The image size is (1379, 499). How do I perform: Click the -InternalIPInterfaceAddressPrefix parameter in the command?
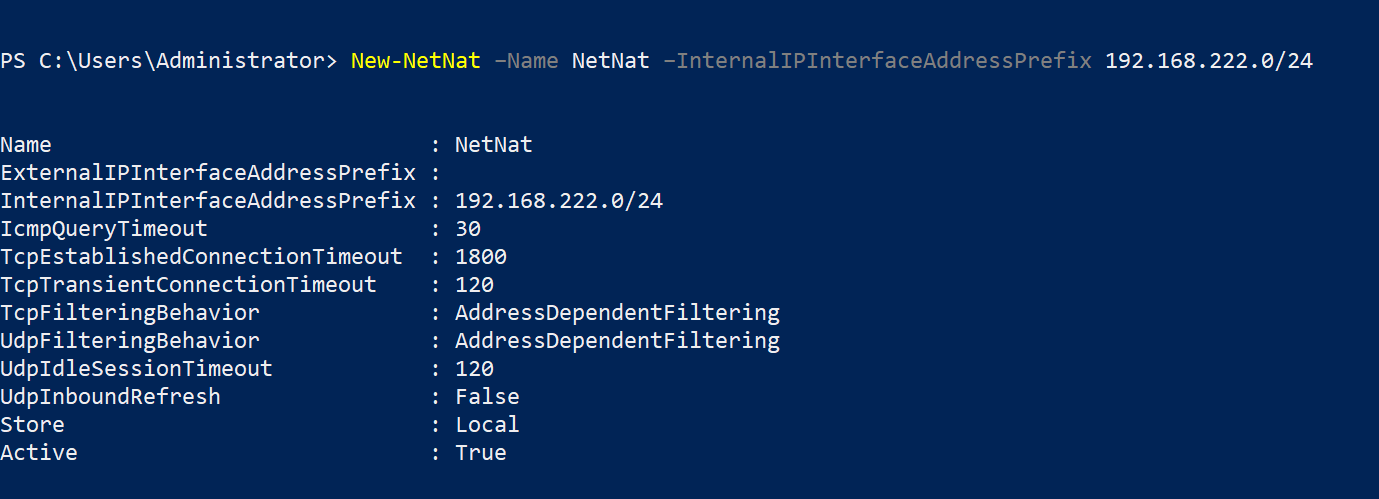coord(877,62)
